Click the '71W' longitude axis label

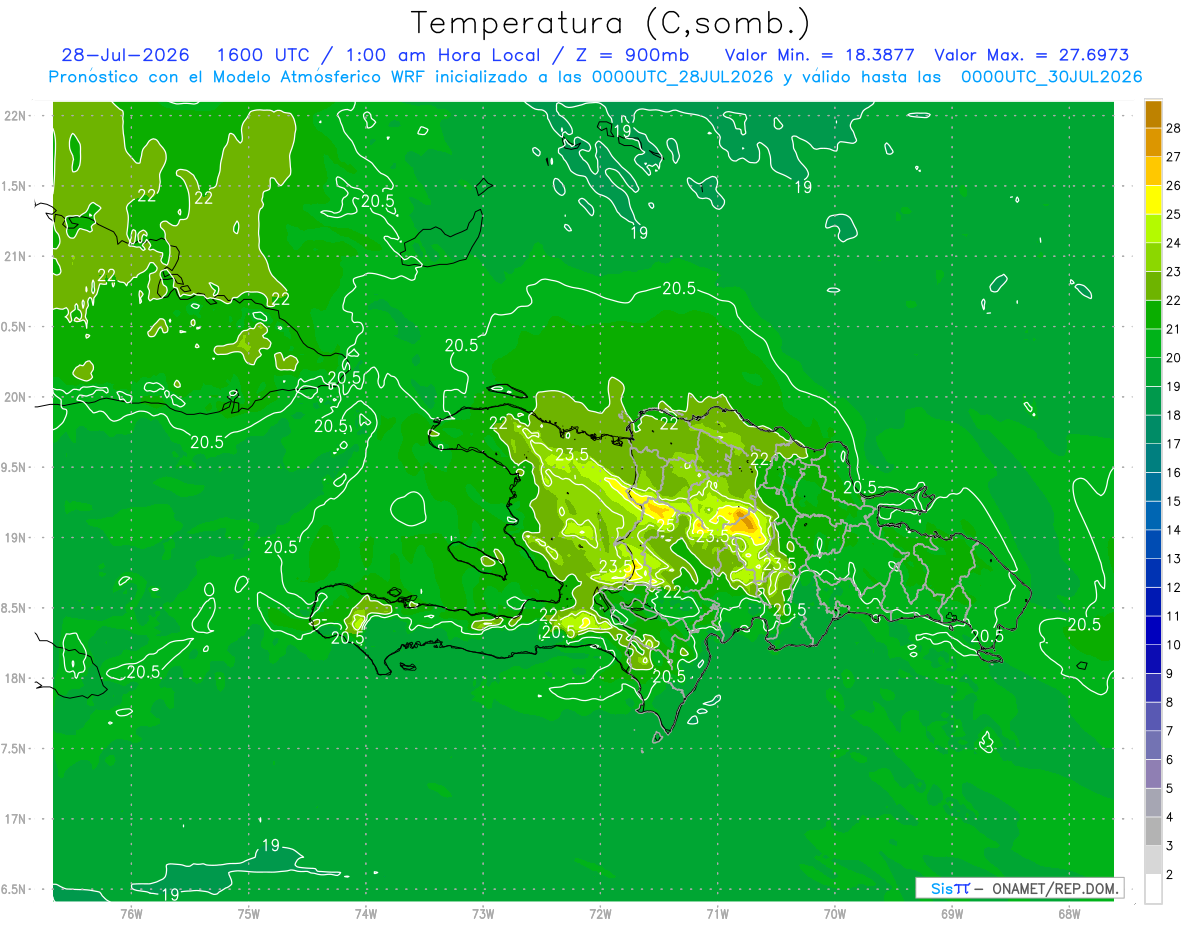717,913
